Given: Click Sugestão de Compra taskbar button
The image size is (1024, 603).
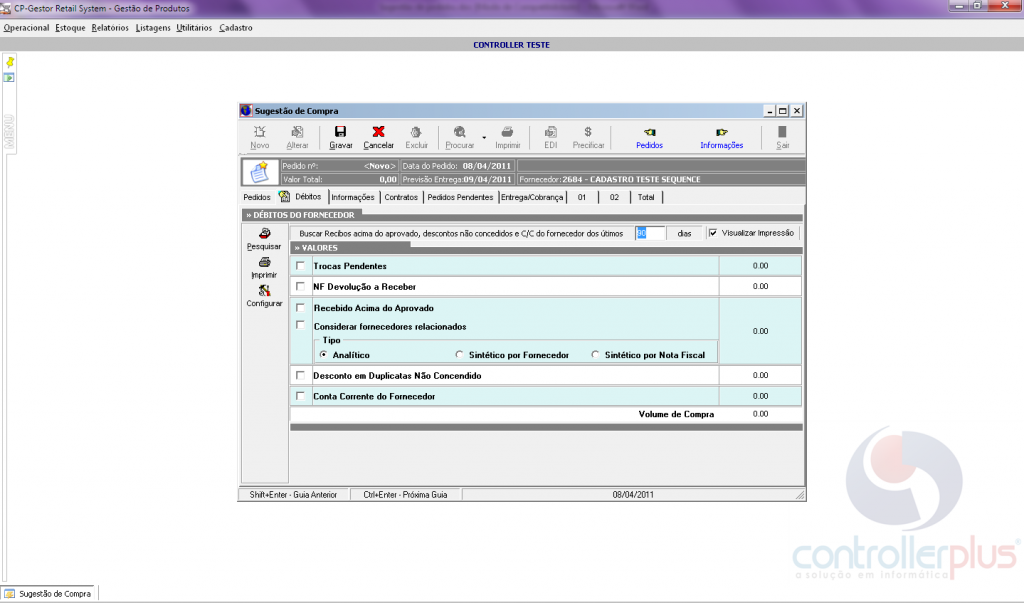Looking at the screenshot, I should click(48, 593).
